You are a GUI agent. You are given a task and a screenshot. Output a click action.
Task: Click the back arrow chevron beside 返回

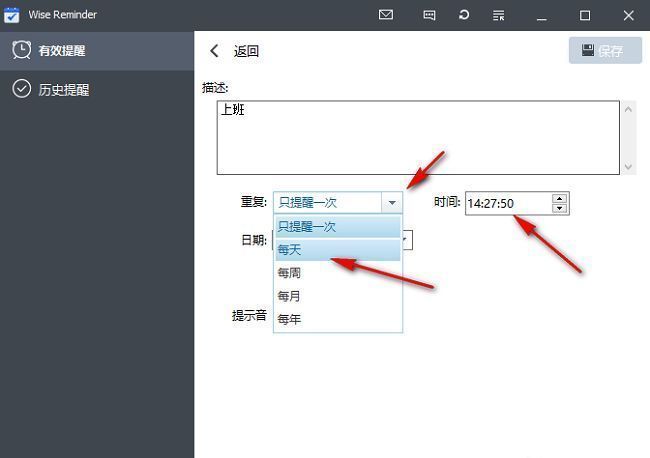(x=214, y=51)
